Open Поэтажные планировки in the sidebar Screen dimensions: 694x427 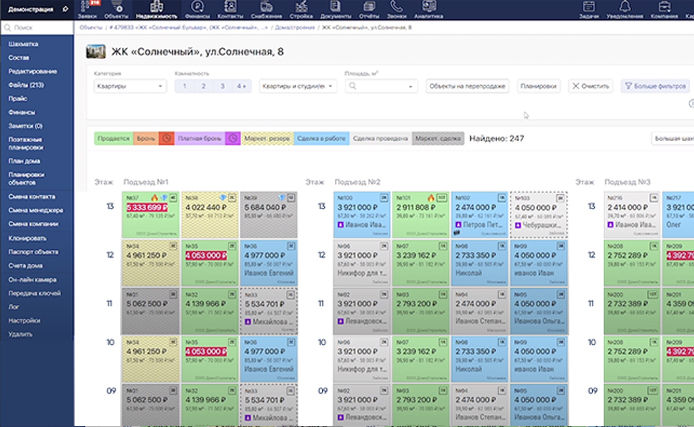tap(26, 143)
